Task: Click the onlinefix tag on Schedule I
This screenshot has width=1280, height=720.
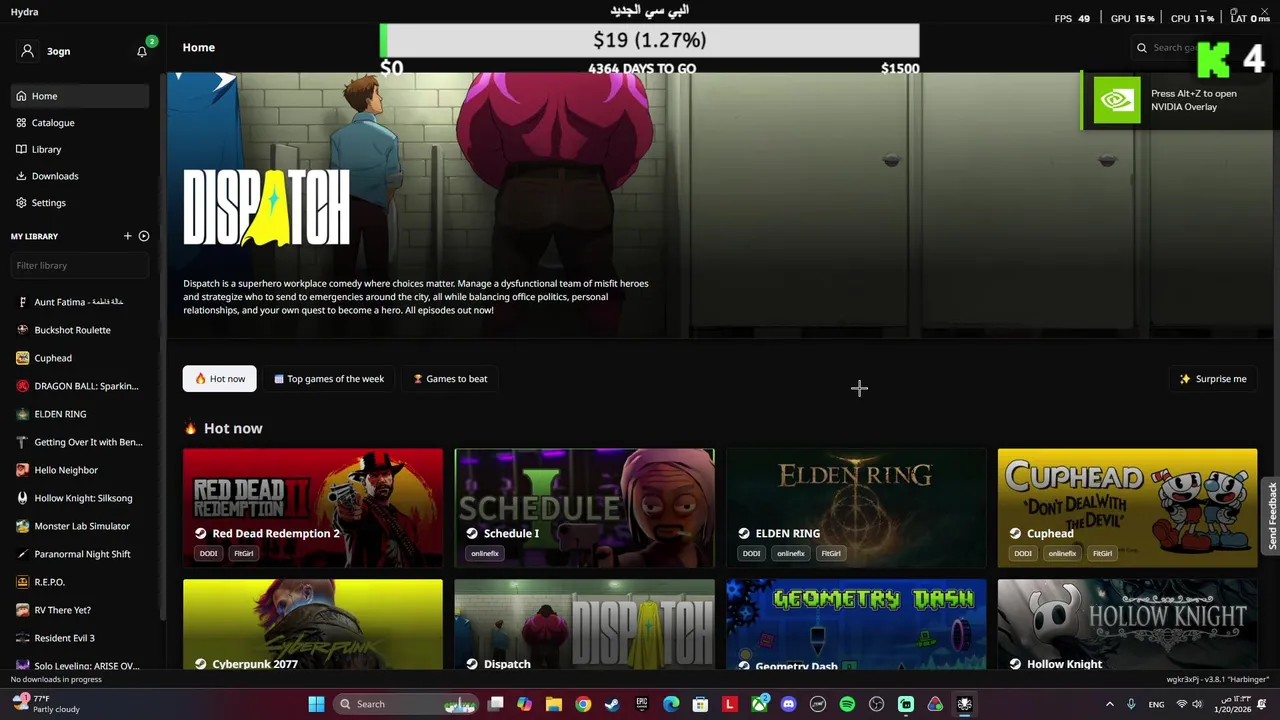Action: 485,553
